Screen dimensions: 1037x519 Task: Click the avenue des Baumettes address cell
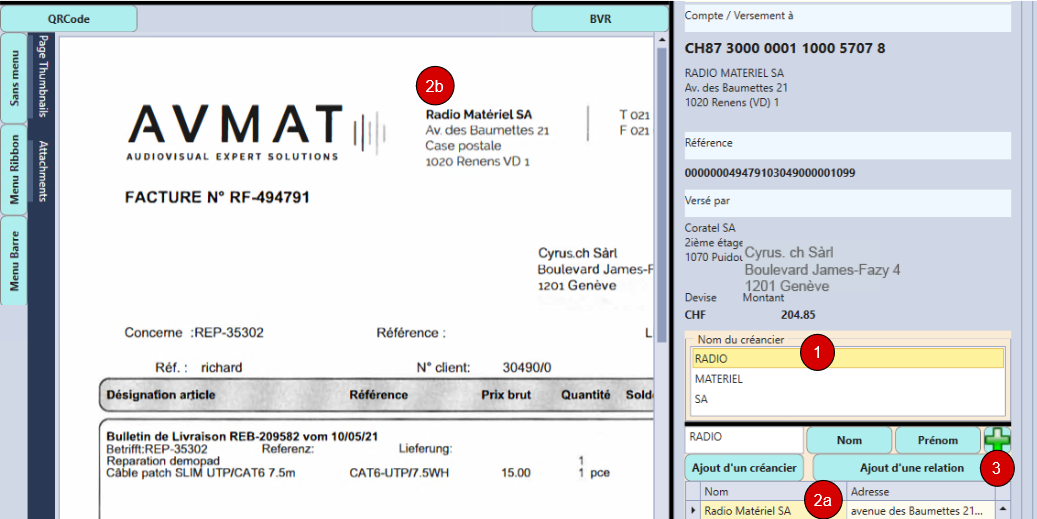click(x=921, y=510)
